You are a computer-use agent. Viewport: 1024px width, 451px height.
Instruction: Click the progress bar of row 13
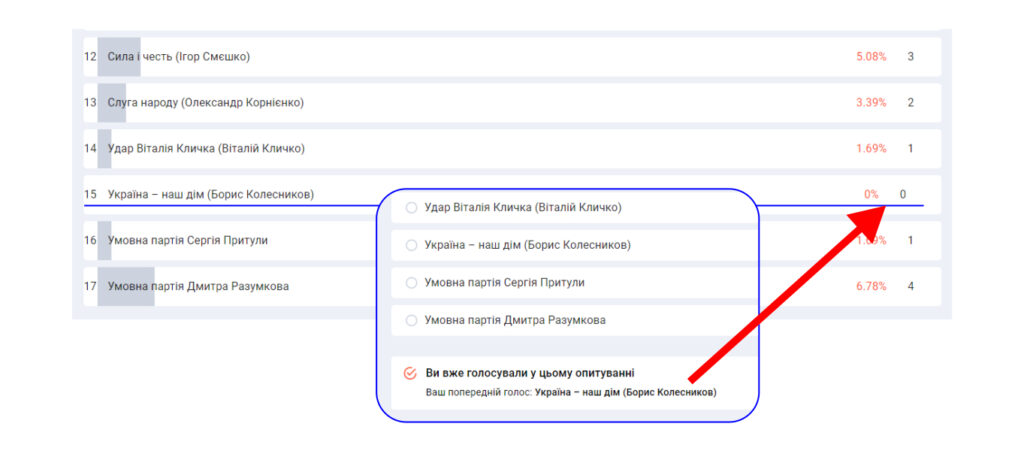112,102
